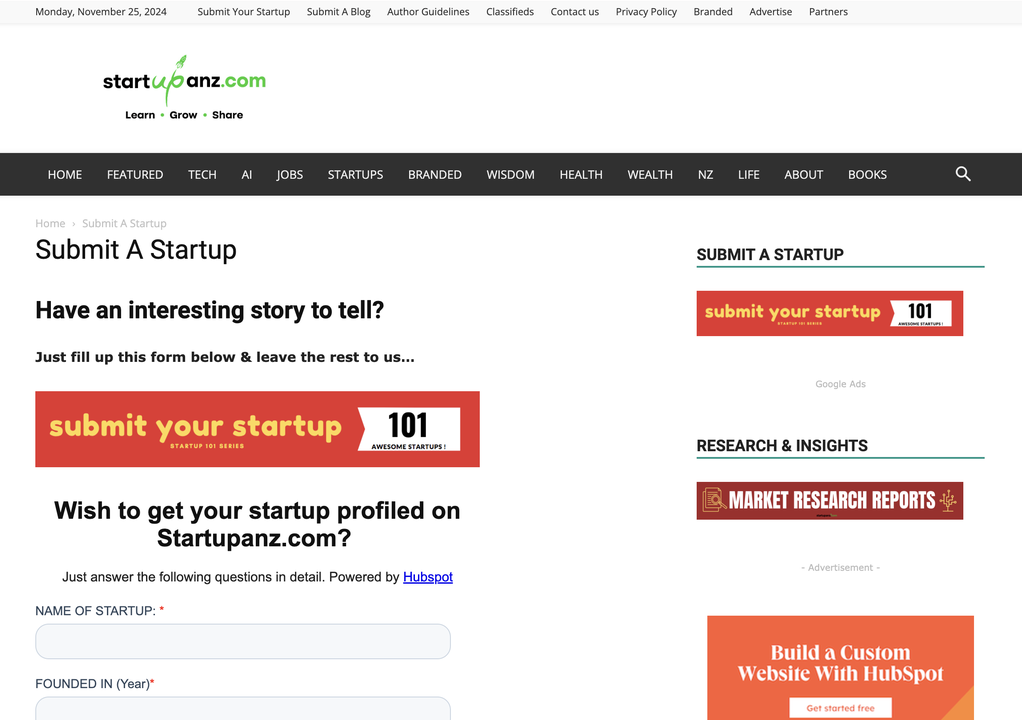
Task: Focus the Founded In year field
Action: coord(242,708)
